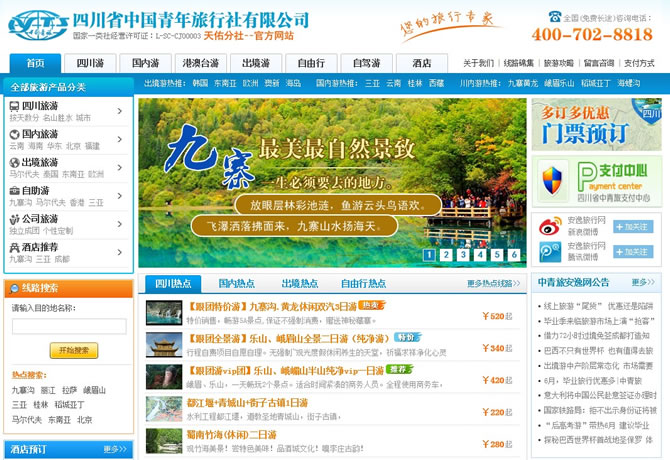Click the 线路搜索 magnifier icon
This screenshot has height=460, width=670.
14,288
